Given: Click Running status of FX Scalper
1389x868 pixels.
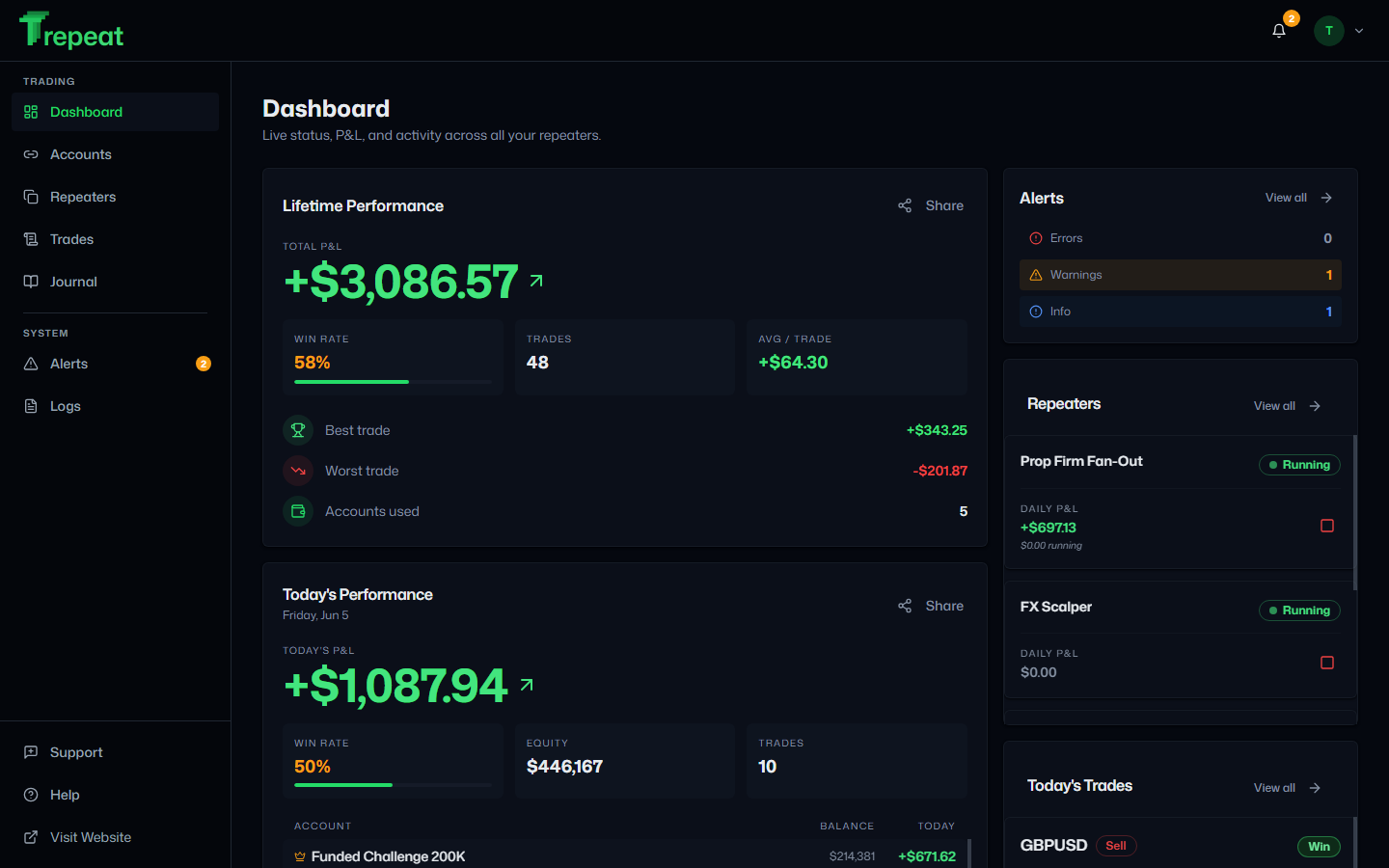Looking at the screenshot, I should 1299,610.
